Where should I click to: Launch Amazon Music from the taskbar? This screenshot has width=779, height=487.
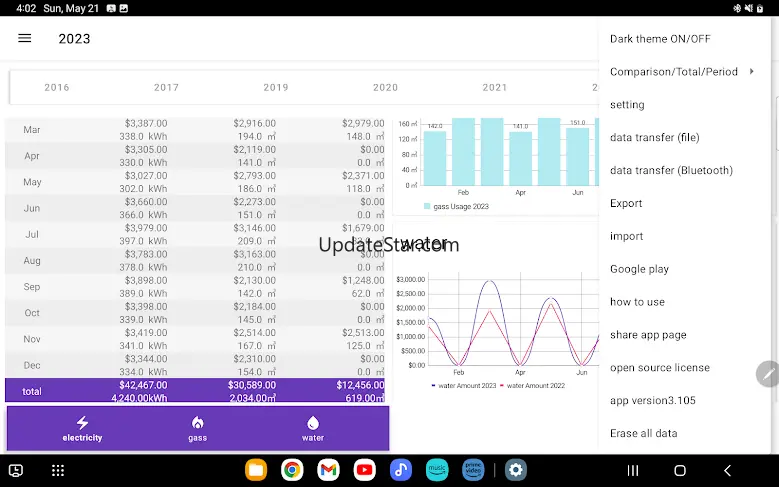pyautogui.click(x=437, y=470)
